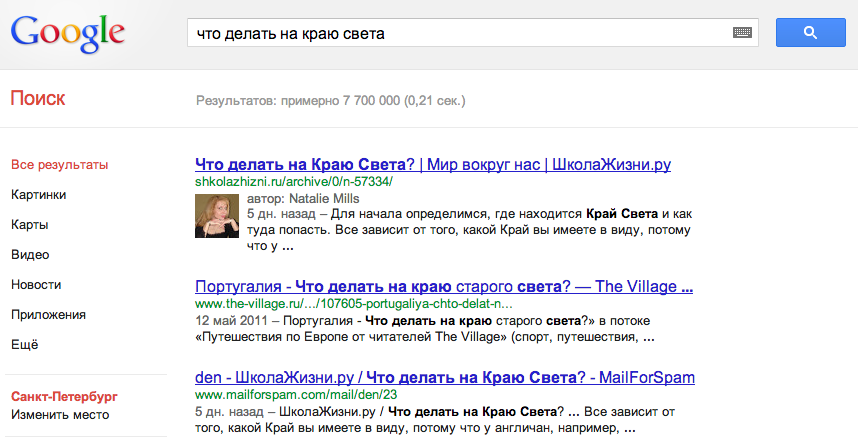
Task: Switch to Карты results
Action: pyautogui.click(x=30, y=225)
